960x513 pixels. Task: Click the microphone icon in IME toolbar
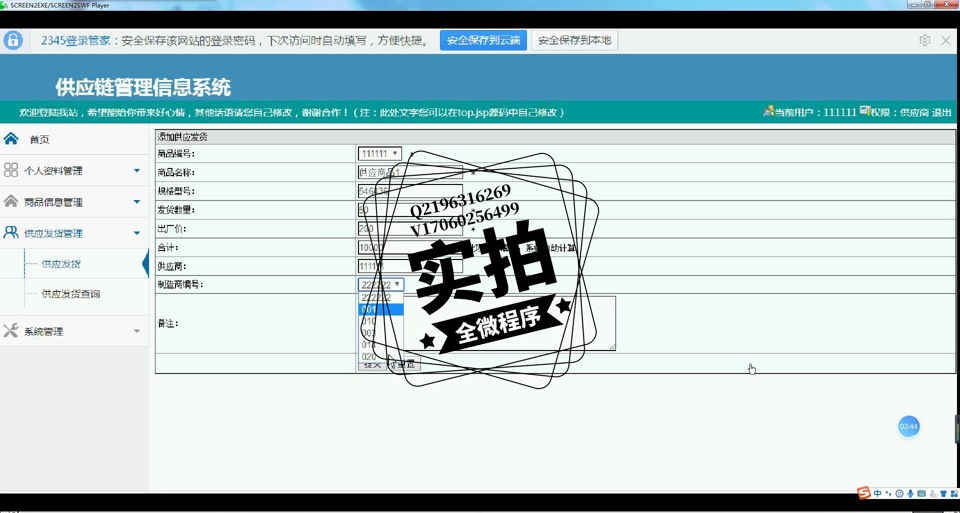(911, 494)
